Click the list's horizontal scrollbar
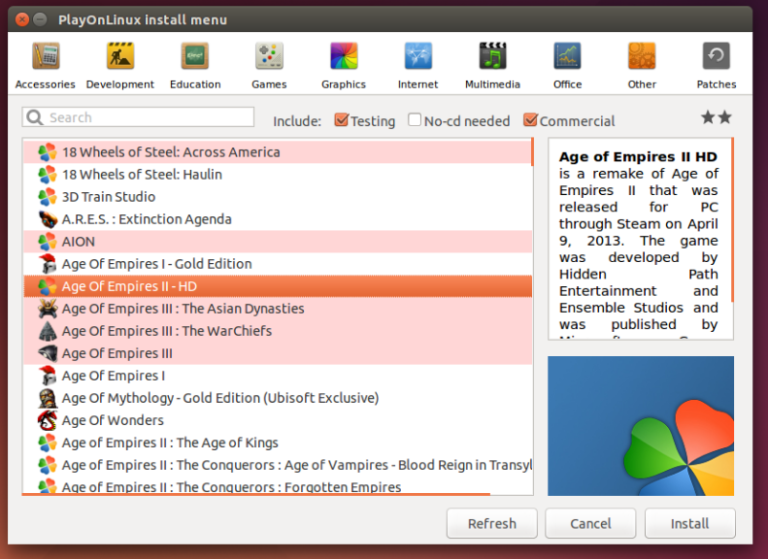Viewport: 768px width, 559px height. pos(256,494)
